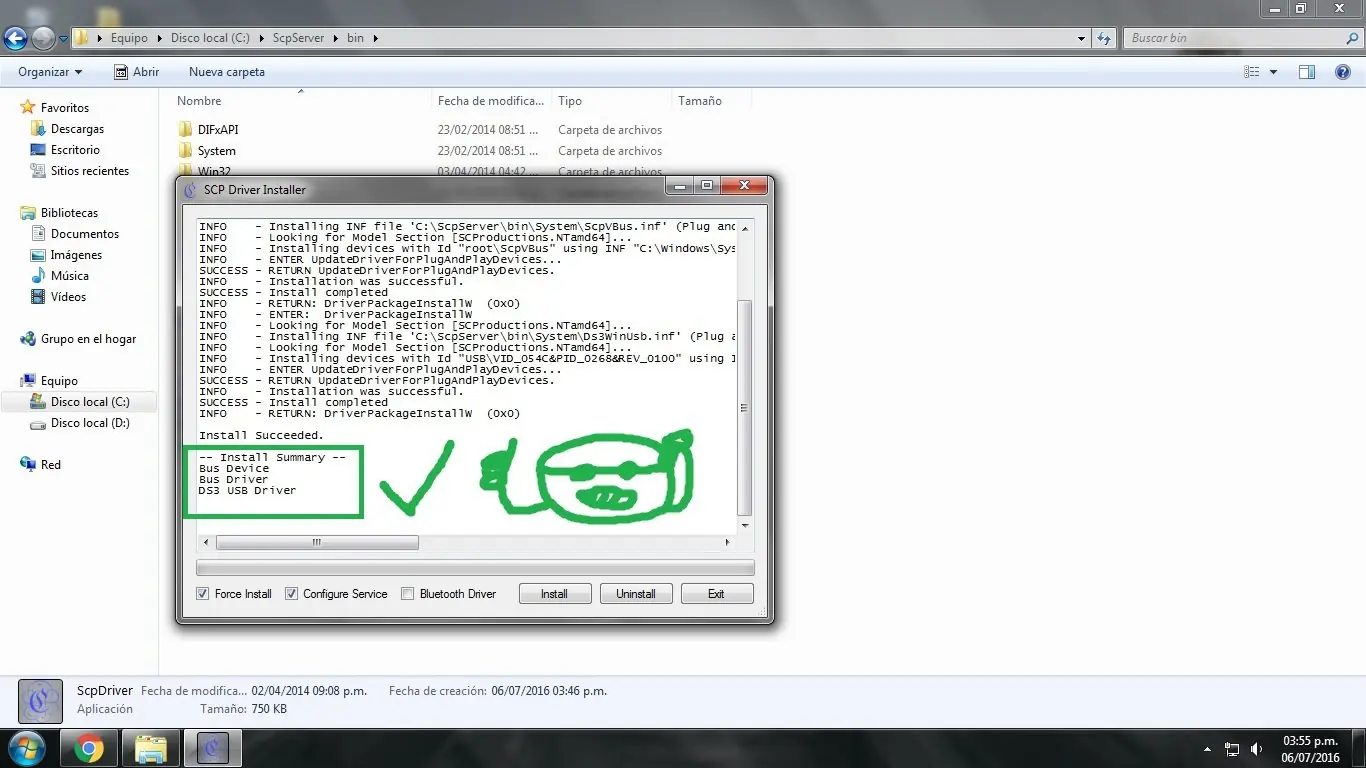Select bin in the address breadcrumb
Viewport: 1366px width, 768px height.
tap(355, 38)
